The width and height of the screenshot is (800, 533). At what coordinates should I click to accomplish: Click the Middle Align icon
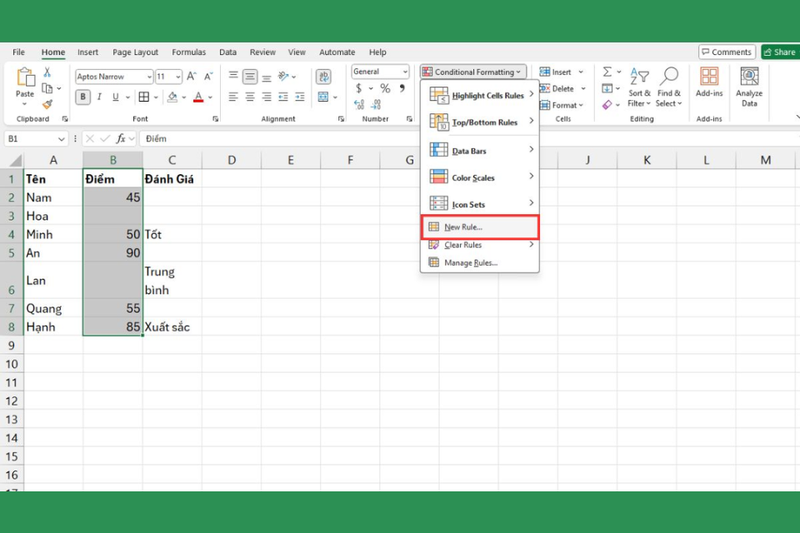click(249, 77)
